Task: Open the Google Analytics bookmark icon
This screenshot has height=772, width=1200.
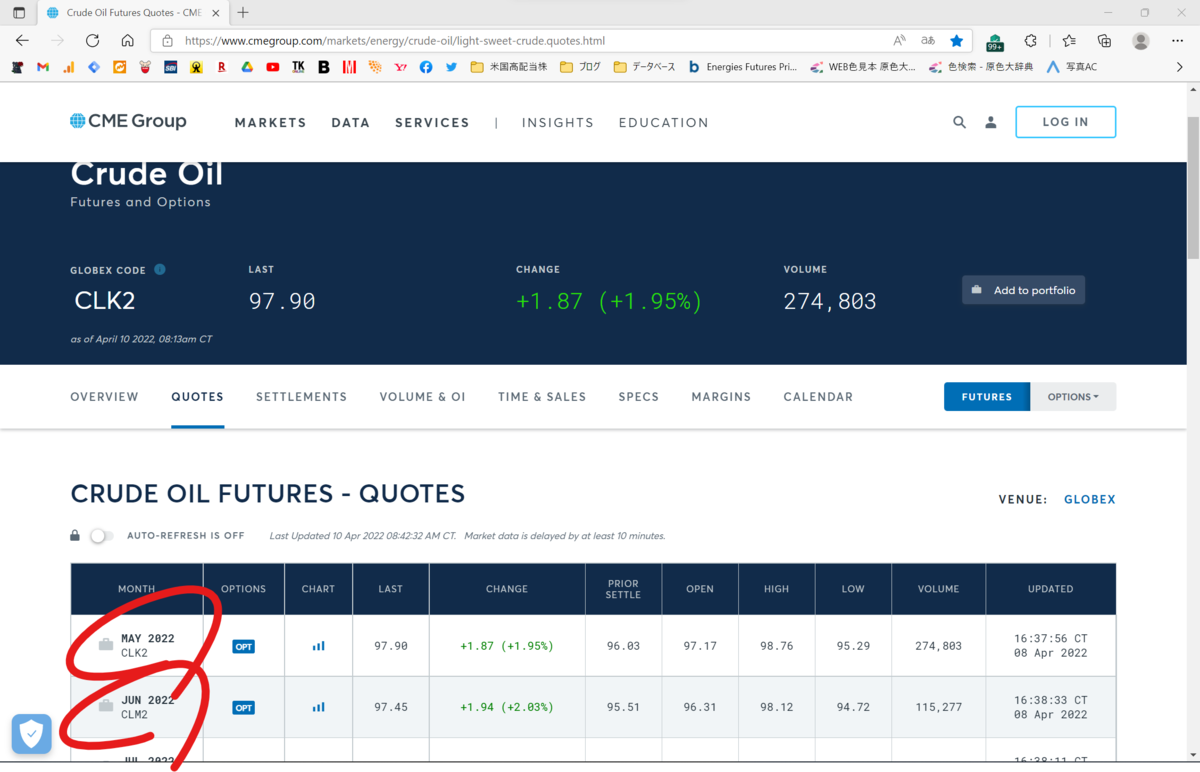Action: (x=68, y=67)
